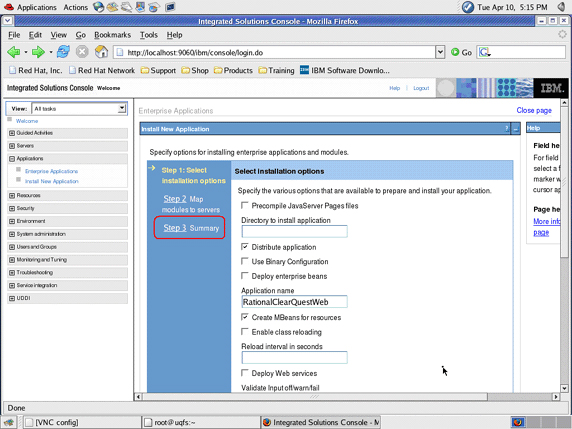This screenshot has height=429, width=572.
Task: Expand Servers section
Action: [x=12, y=146]
